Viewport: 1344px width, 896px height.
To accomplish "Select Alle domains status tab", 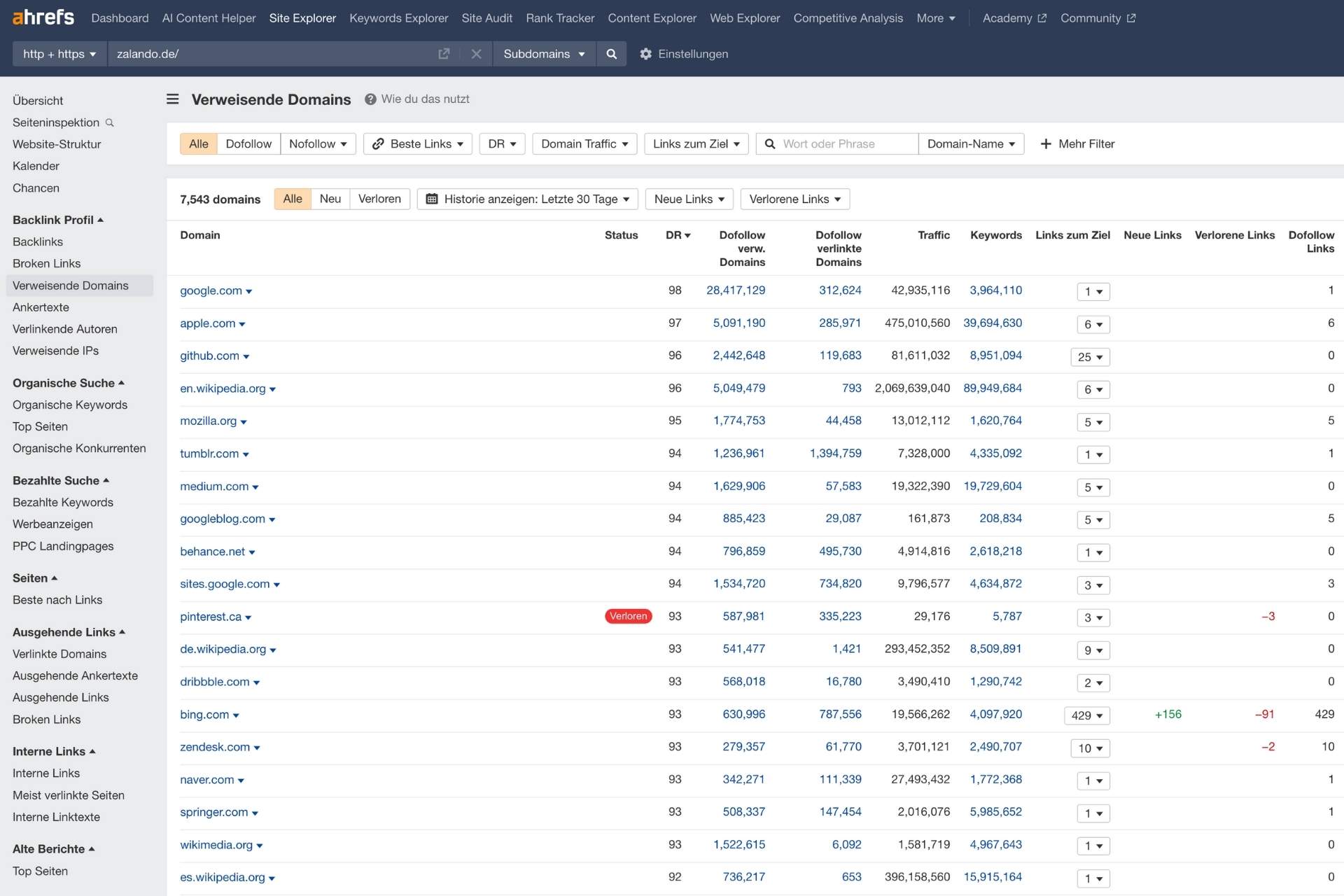I will click(293, 199).
